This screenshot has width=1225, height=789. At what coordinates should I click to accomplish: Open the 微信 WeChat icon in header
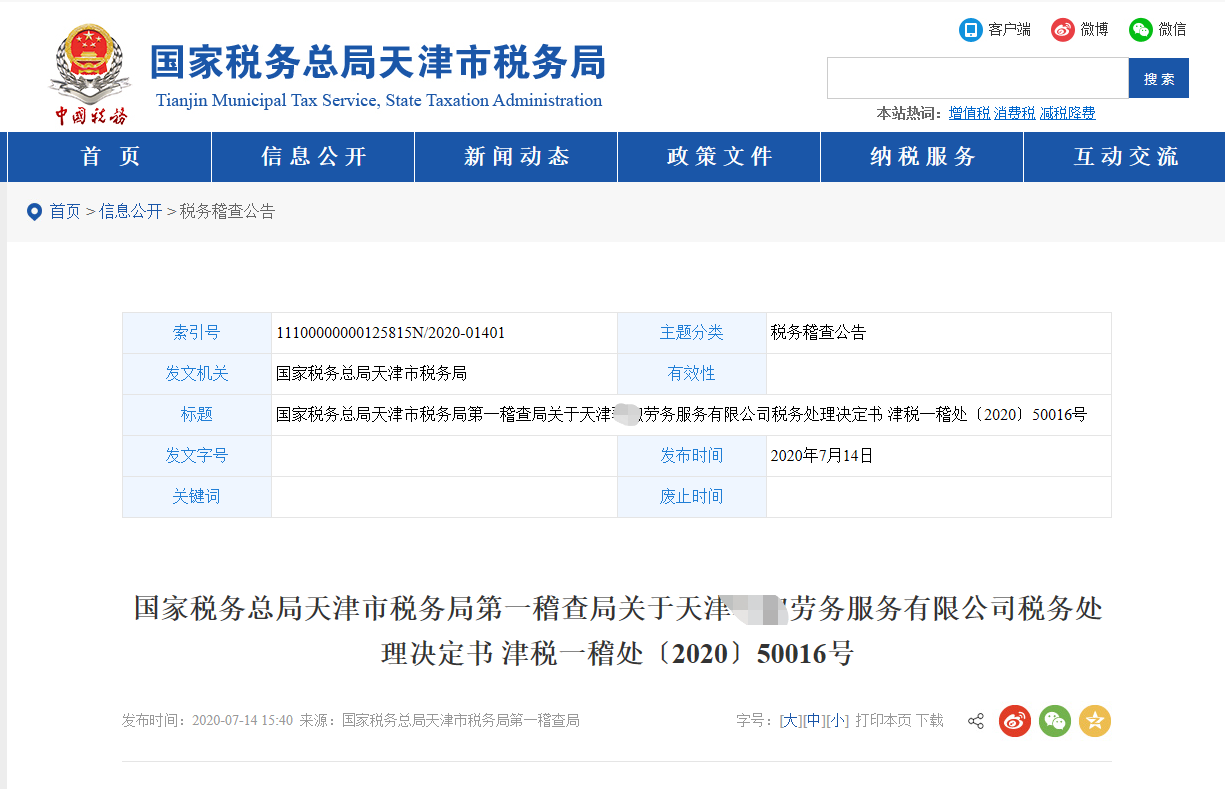click(1141, 30)
